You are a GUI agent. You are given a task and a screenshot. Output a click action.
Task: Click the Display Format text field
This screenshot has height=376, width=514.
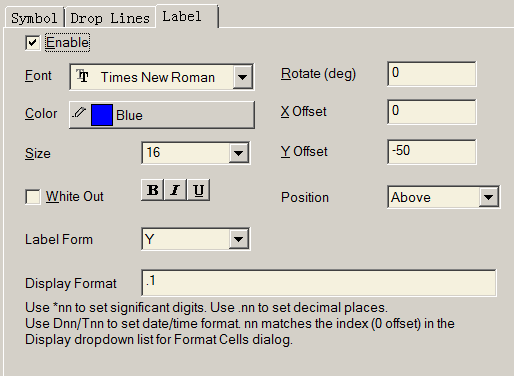click(x=319, y=283)
